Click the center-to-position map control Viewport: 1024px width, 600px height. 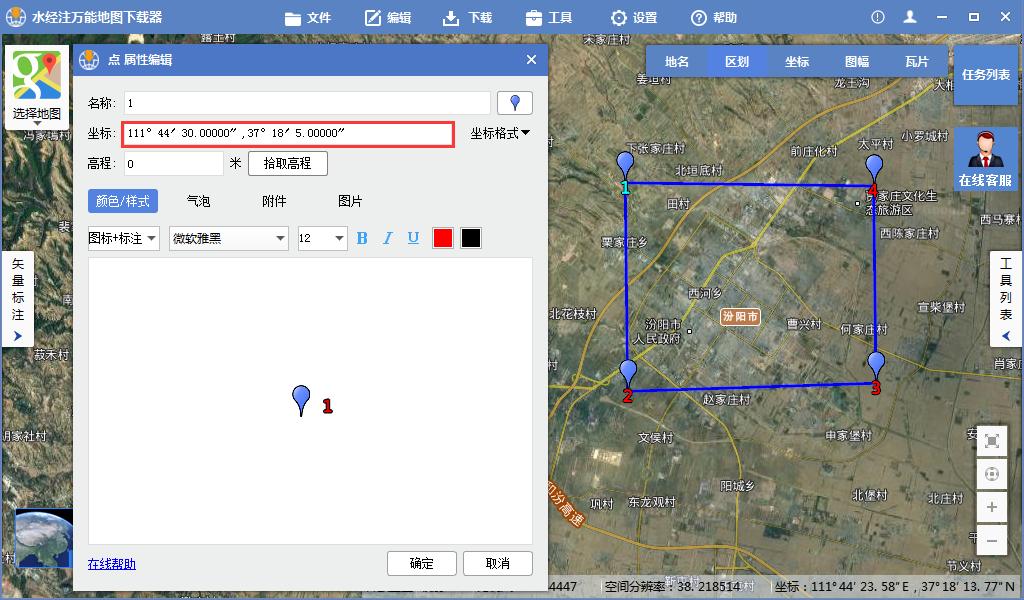coord(991,473)
